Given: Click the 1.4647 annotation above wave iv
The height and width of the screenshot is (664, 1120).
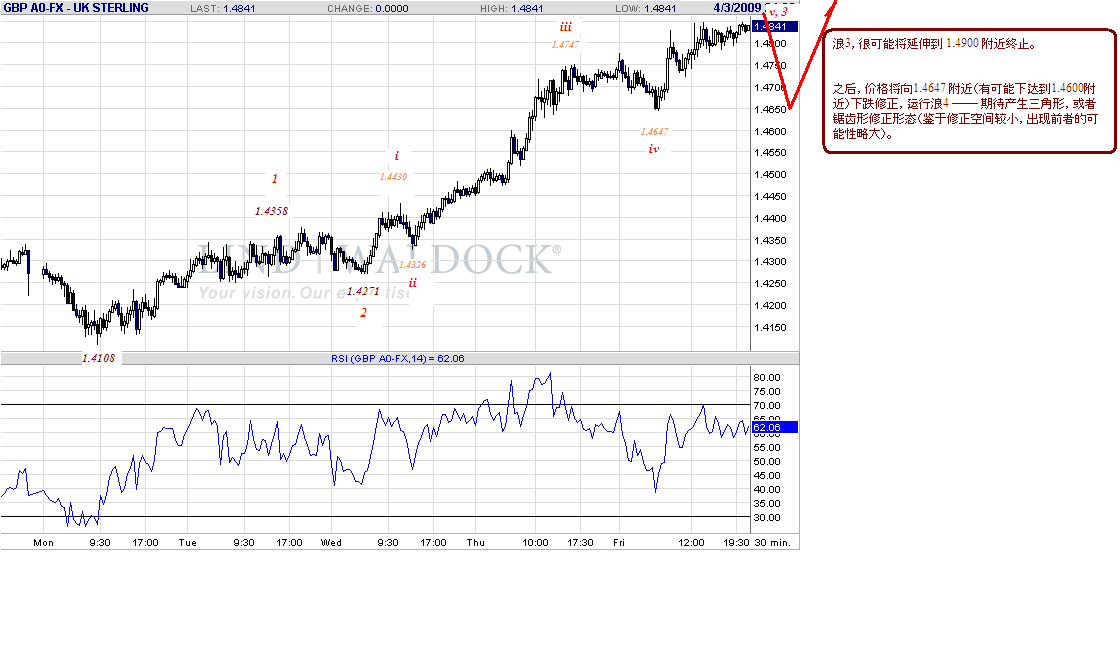Looking at the screenshot, I should click(654, 131).
